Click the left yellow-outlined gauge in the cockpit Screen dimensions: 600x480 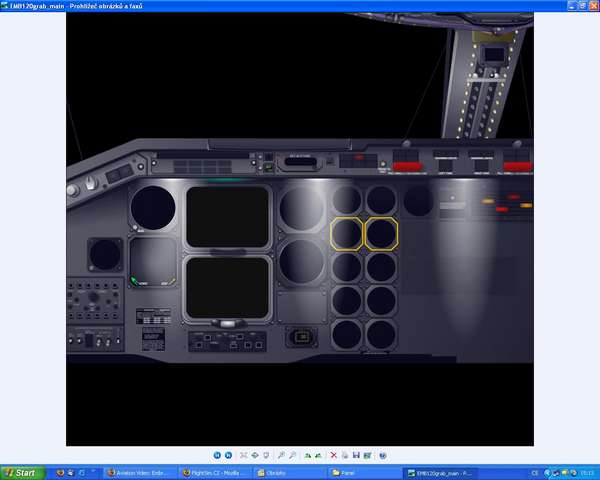pyautogui.click(x=347, y=234)
